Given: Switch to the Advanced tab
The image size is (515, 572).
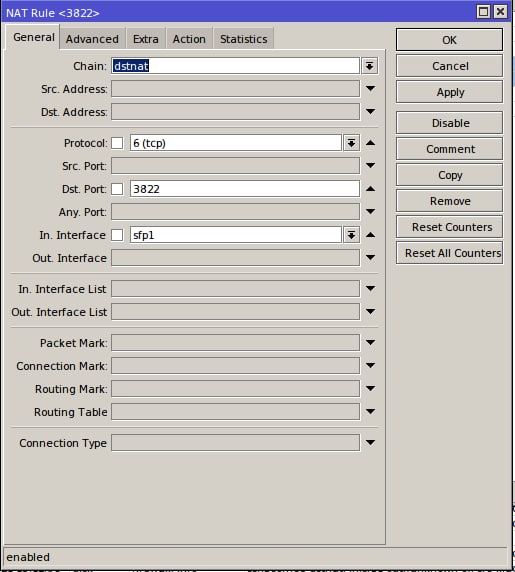Looking at the screenshot, I should (x=92, y=39).
